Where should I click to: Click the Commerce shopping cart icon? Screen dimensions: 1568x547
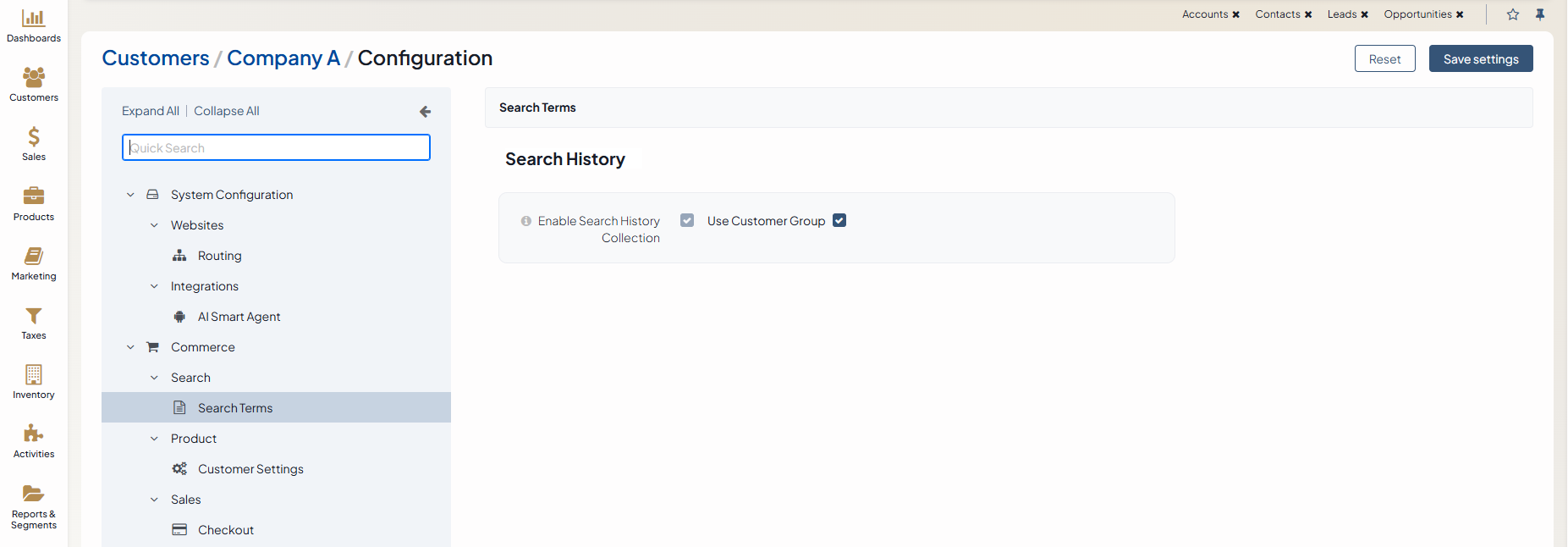[152, 347]
